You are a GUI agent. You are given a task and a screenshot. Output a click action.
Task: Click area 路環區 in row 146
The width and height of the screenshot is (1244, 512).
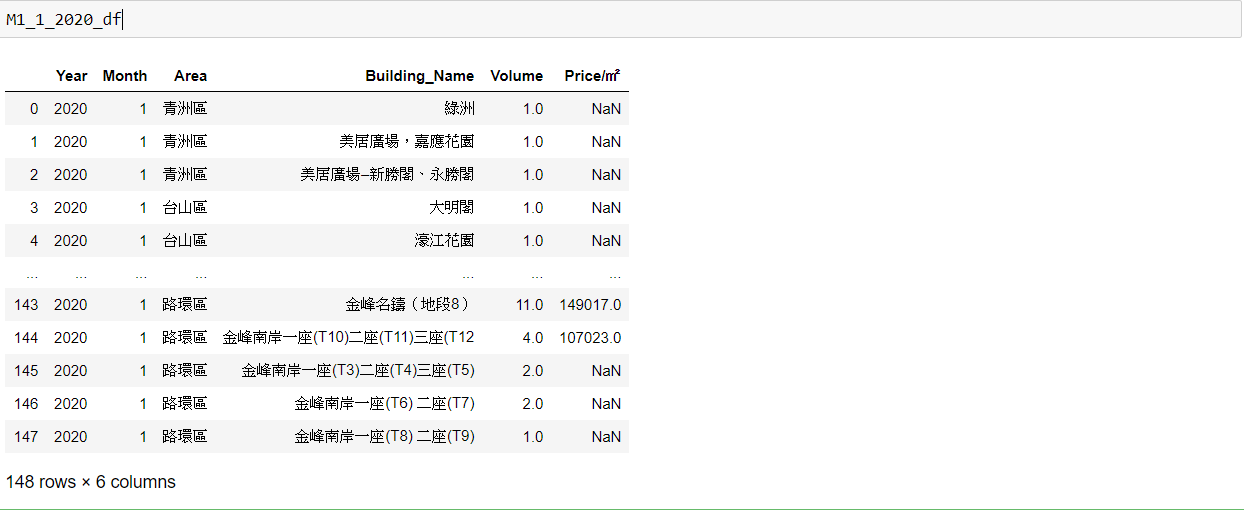pyautogui.click(x=185, y=404)
